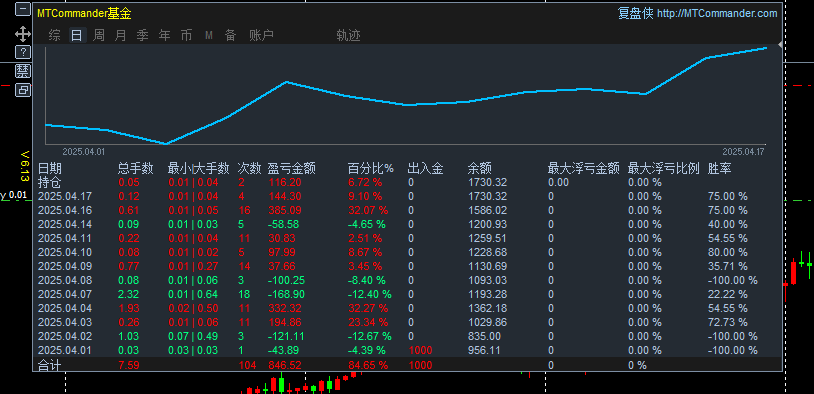Select the 年 yearly tab

click(165, 35)
